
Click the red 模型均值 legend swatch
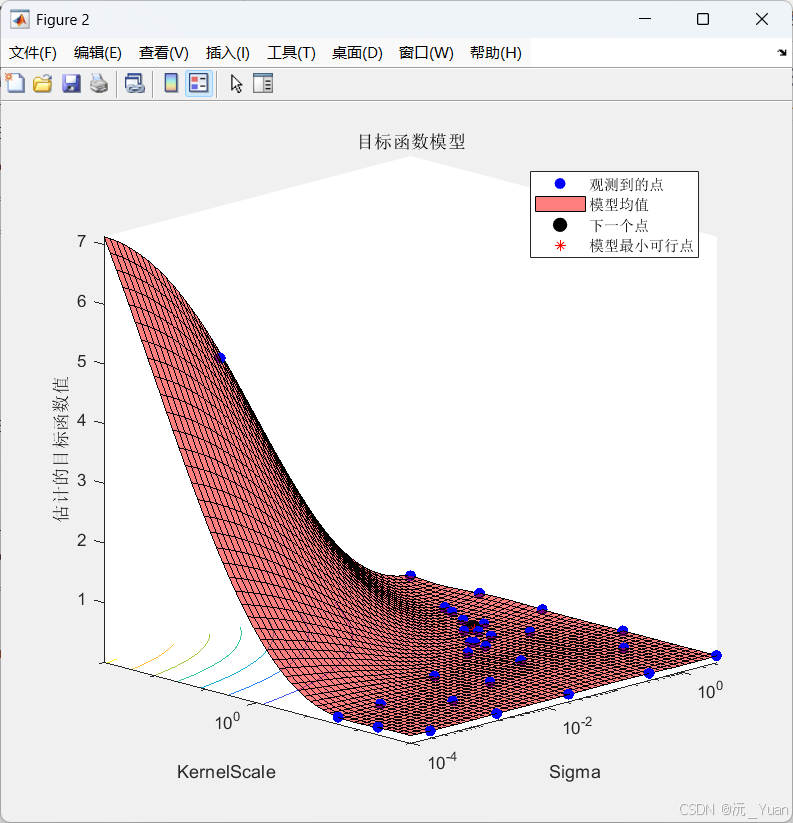(560, 204)
